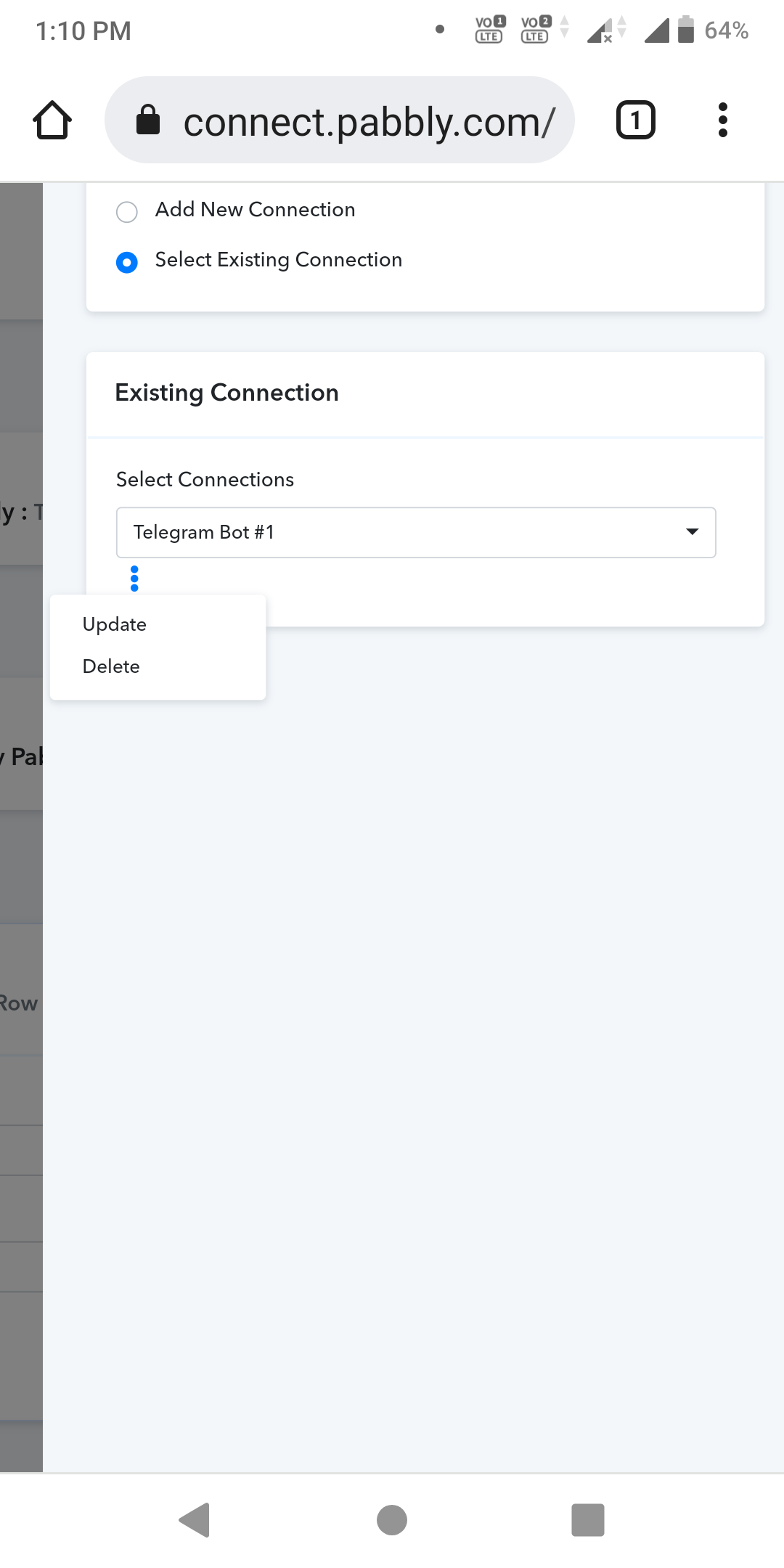Image resolution: width=784 pixels, height=1568 pixels.
Task: Select the Add New Connection radio button
Action: coord(127,212)
